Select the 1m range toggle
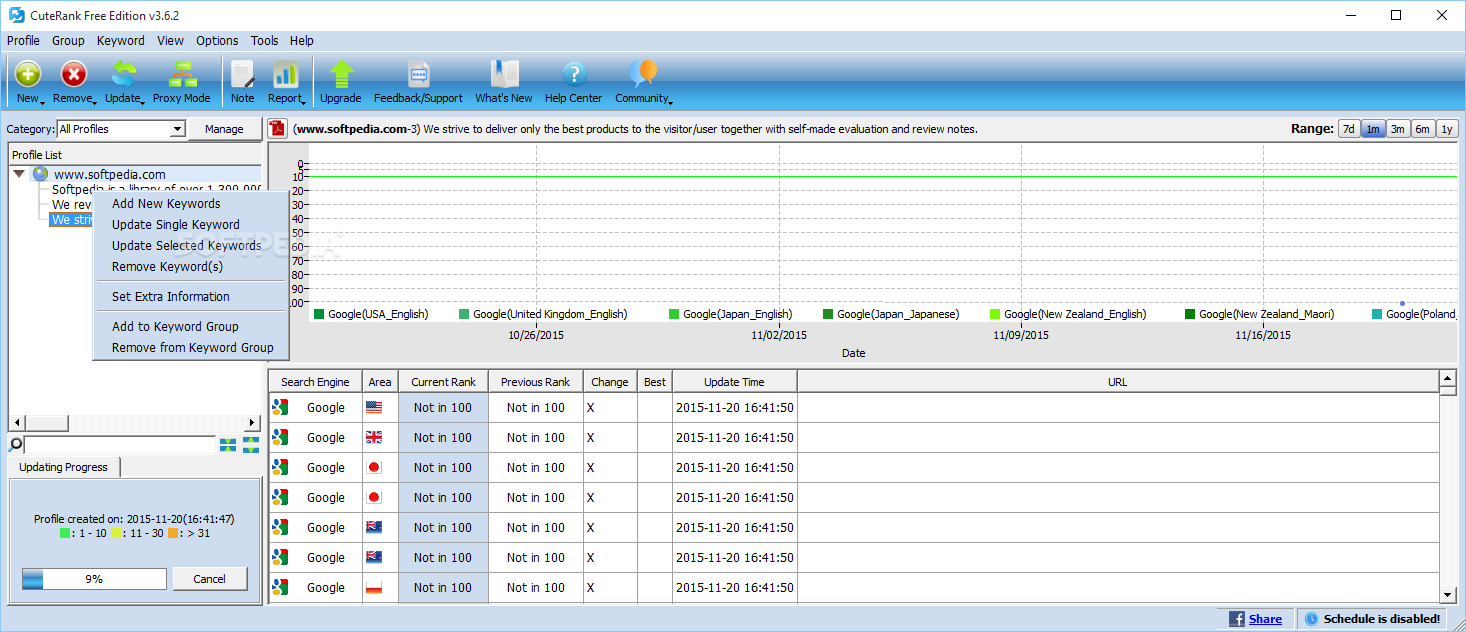1466x632 pixels. coord(1373,129)
